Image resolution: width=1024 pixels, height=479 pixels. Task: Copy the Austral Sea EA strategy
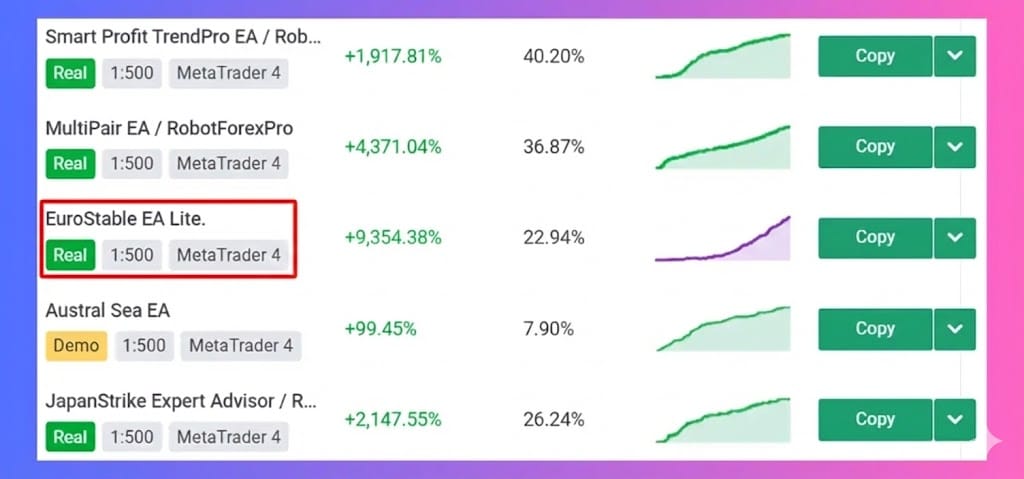874,329
